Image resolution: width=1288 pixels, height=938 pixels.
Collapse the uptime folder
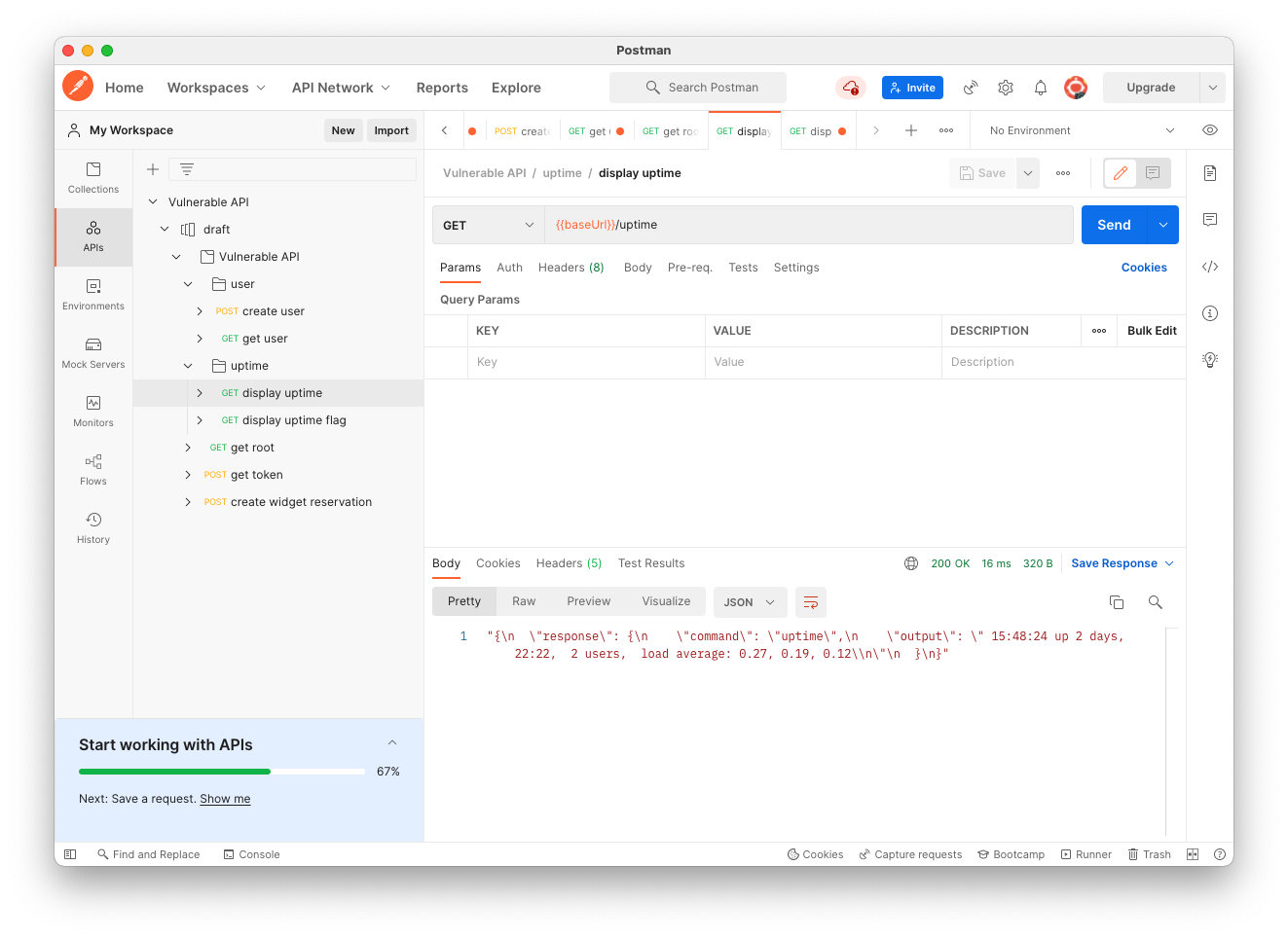[188, 366]
